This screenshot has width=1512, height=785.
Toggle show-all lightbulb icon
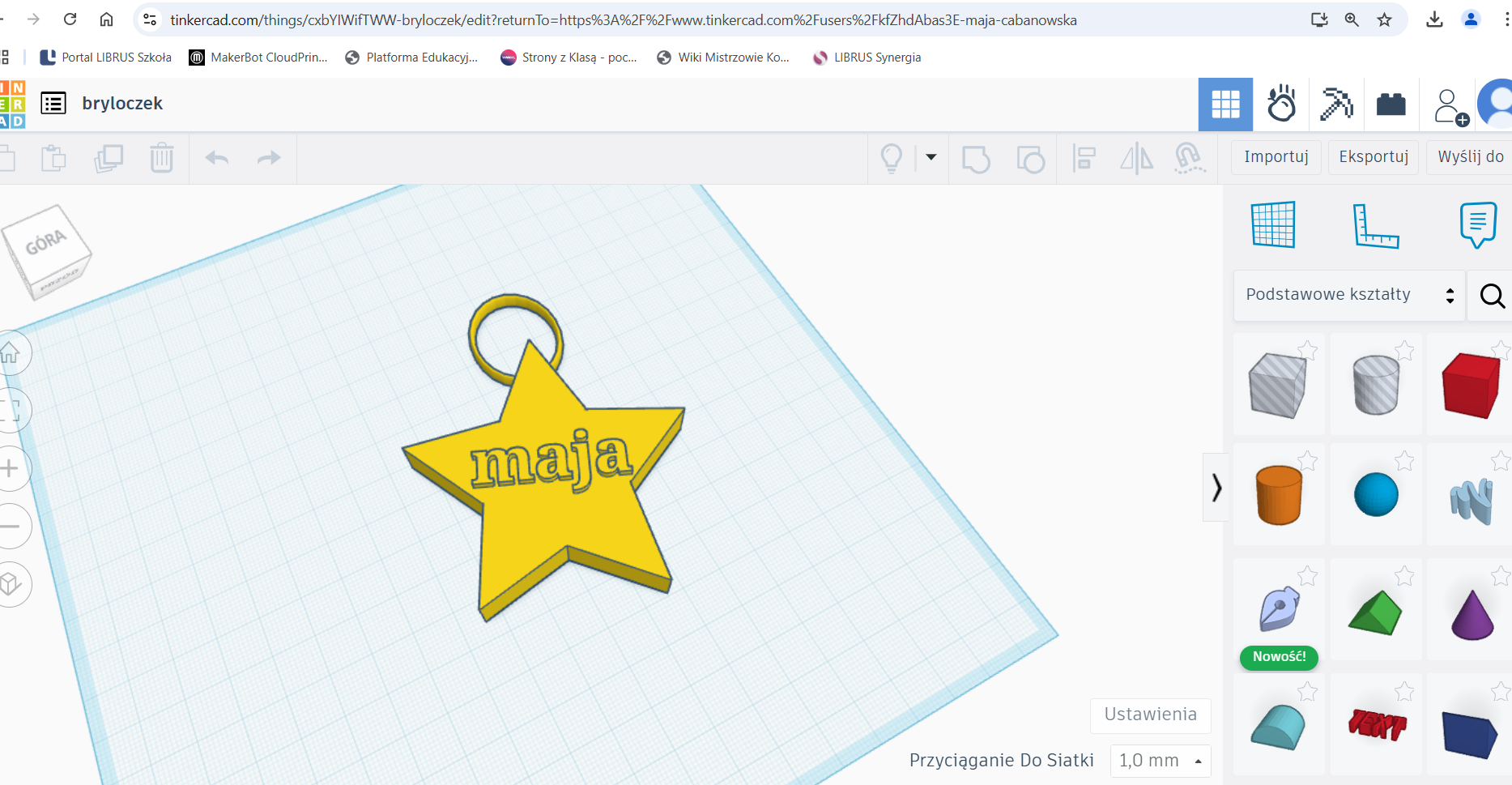coord(892,158)
